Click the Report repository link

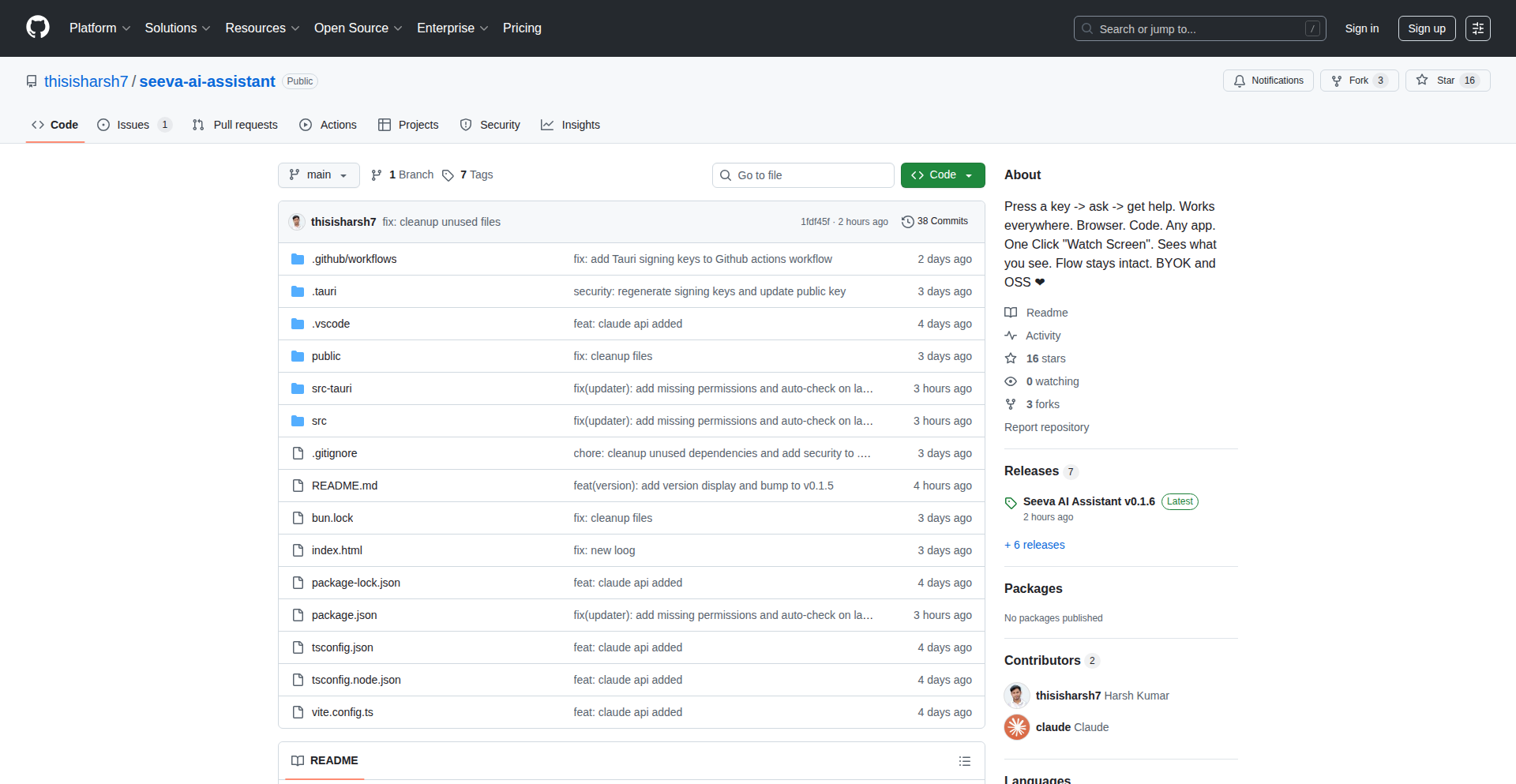(1046, 427)
